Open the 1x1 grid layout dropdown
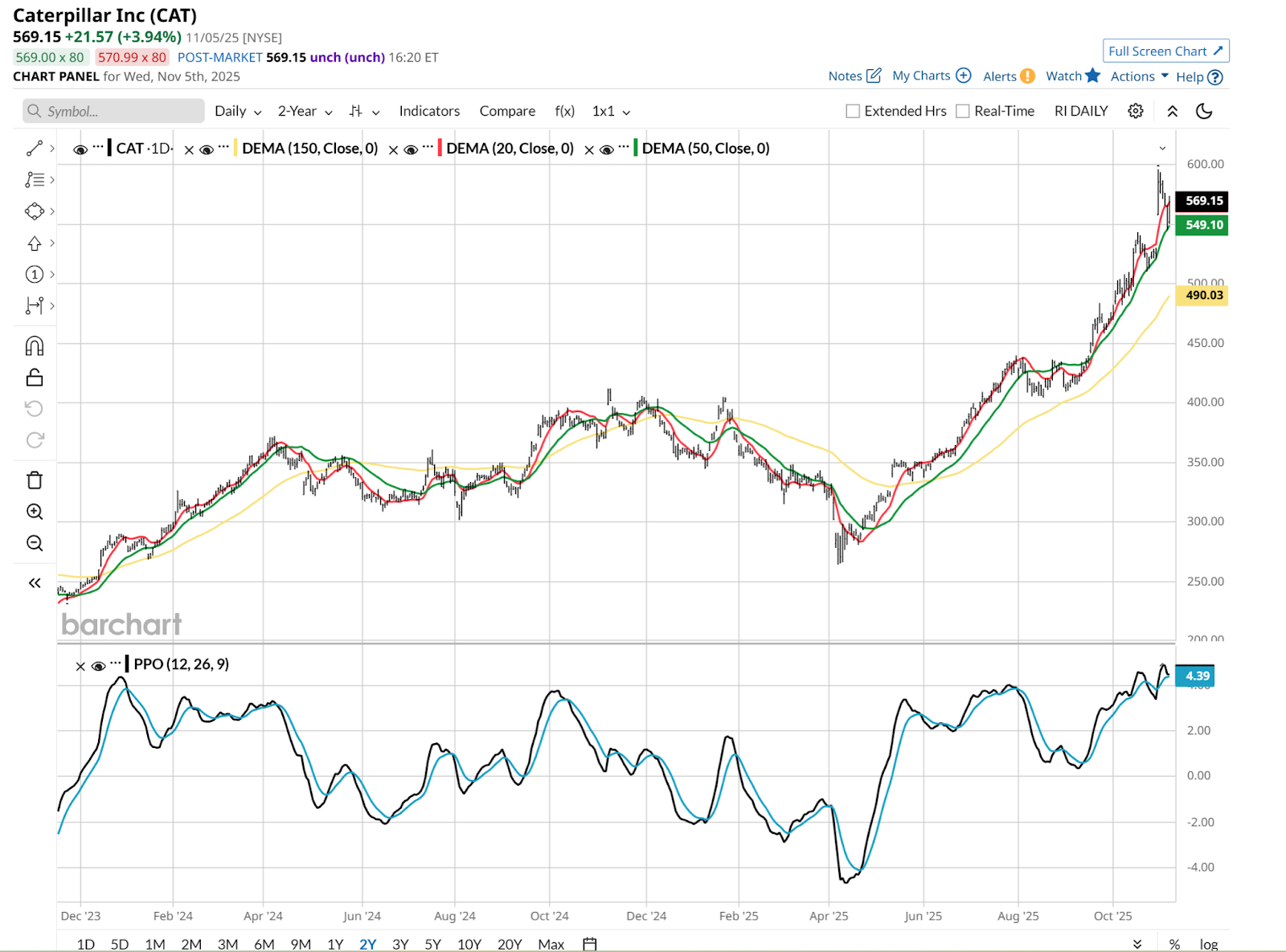1286x952 pixels. [x=611, y=112]
